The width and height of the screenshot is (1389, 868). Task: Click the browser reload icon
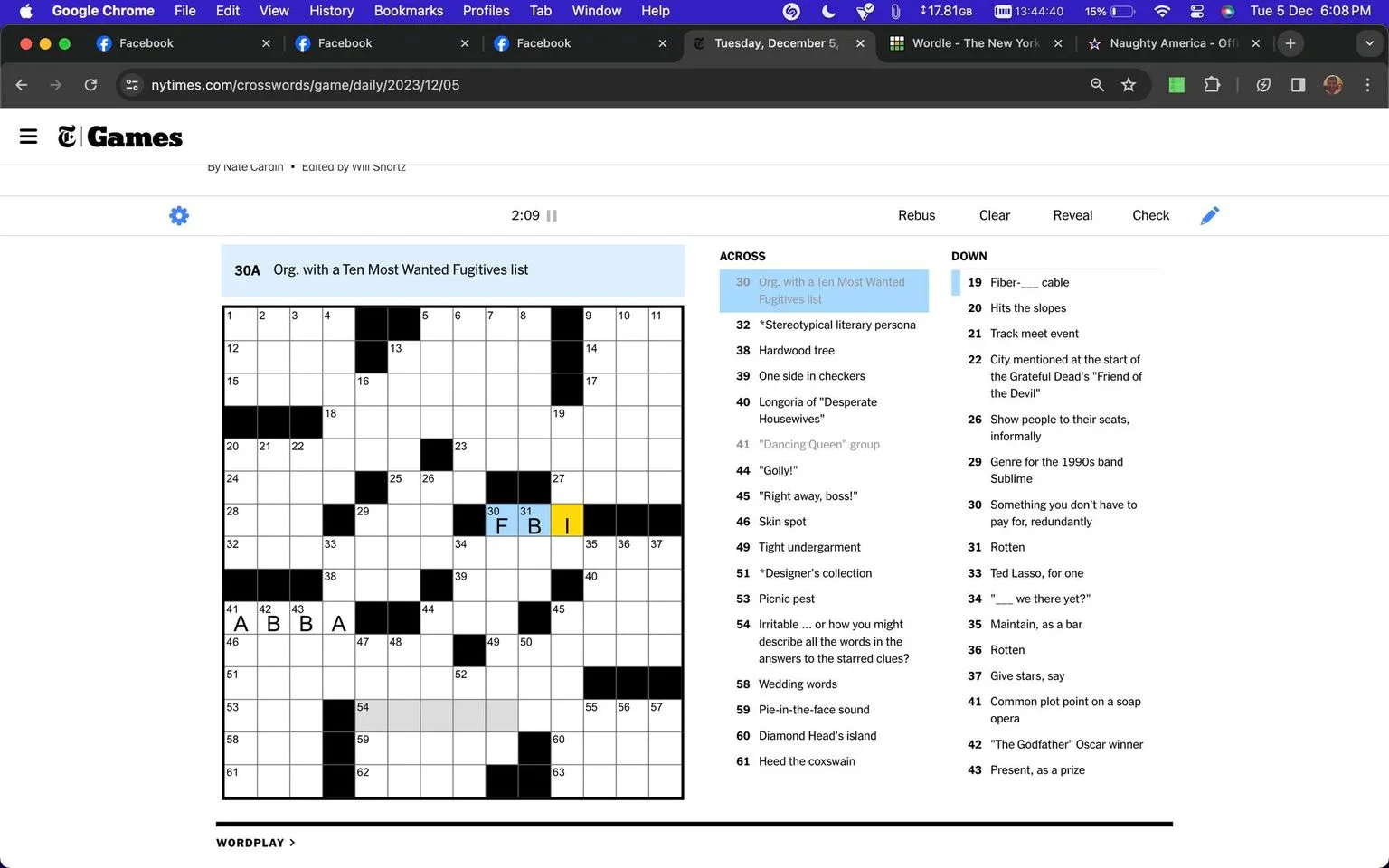pyautogui.click(x=90, y=85)
